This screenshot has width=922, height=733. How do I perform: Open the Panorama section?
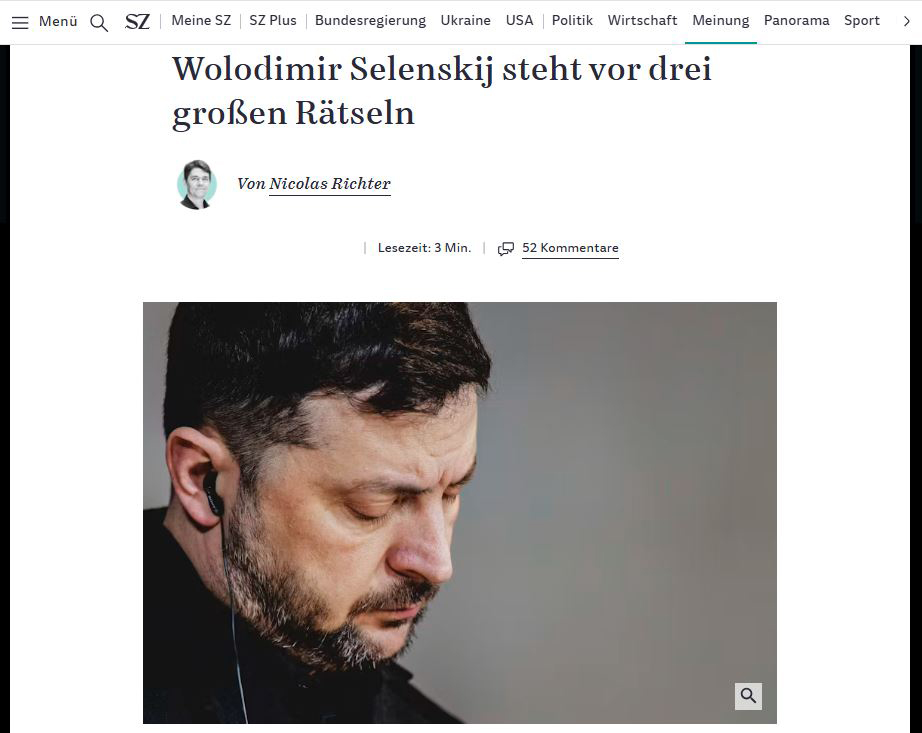(797, 21)
